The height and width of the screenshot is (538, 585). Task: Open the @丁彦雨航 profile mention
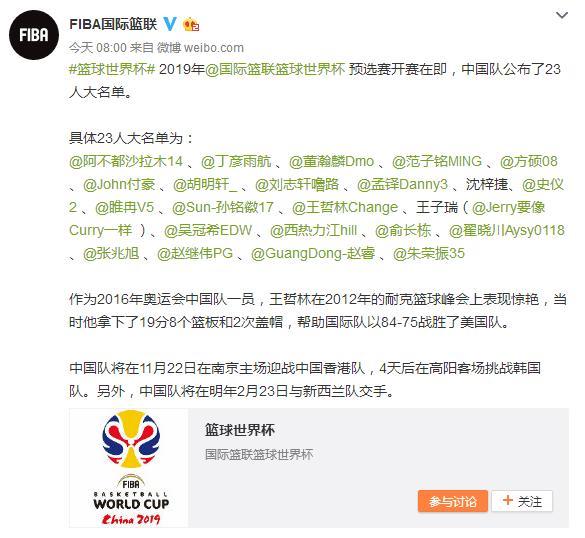pyautogui.click(x=236, y=162)
